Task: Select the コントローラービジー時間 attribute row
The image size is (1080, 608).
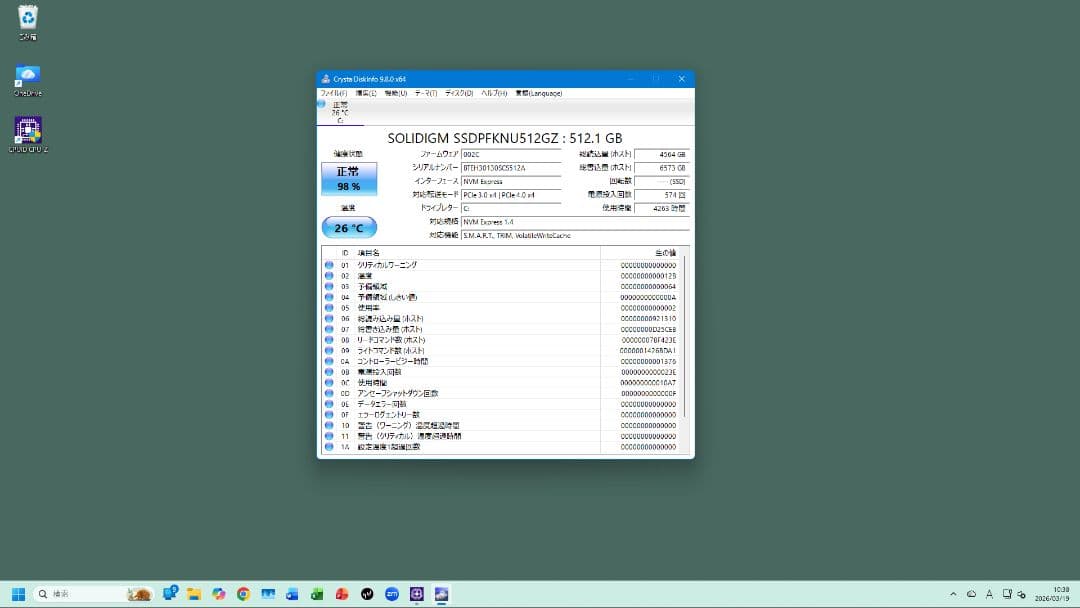Action: coord(501,361)
